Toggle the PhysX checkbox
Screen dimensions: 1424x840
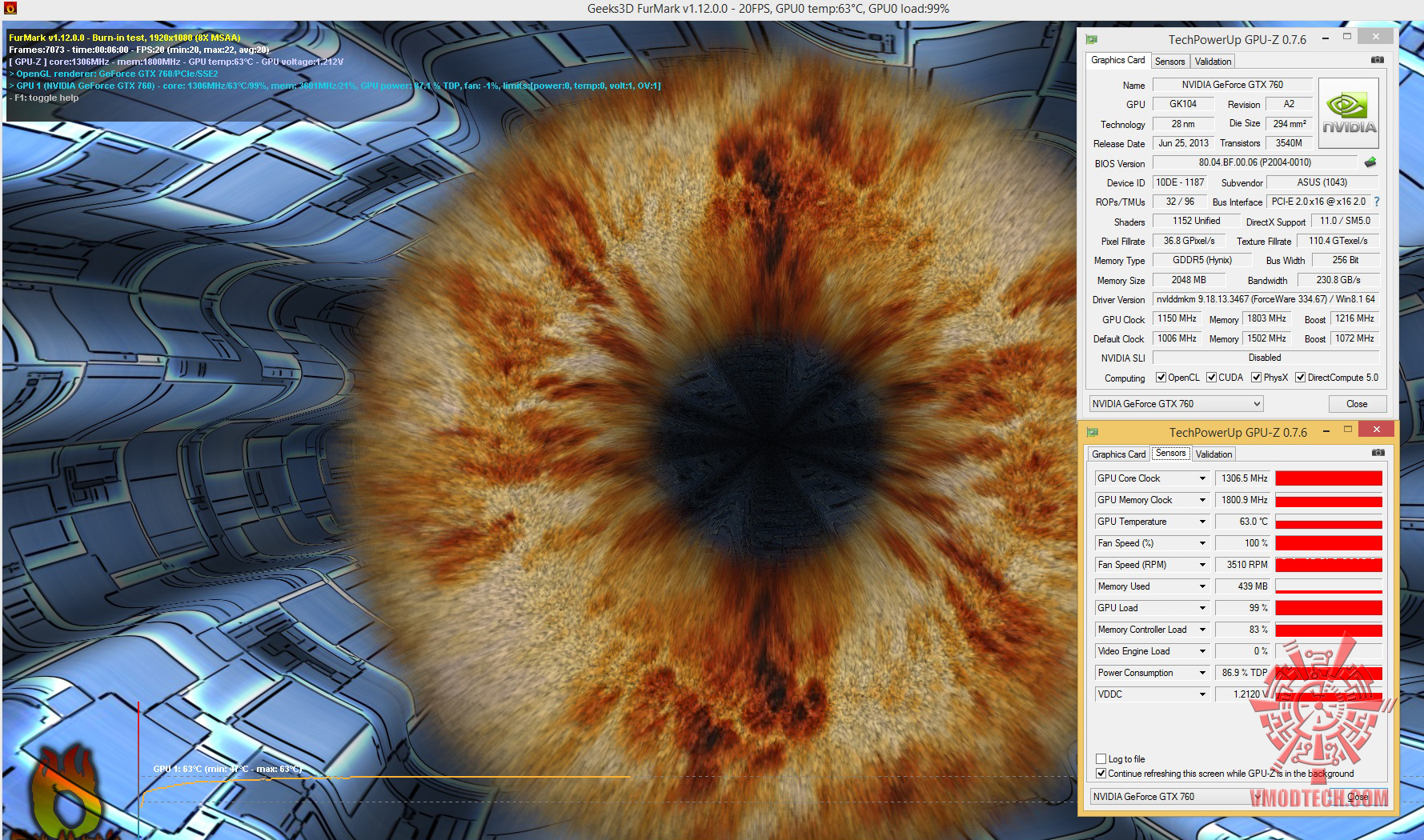click(x=1257, y=378)
